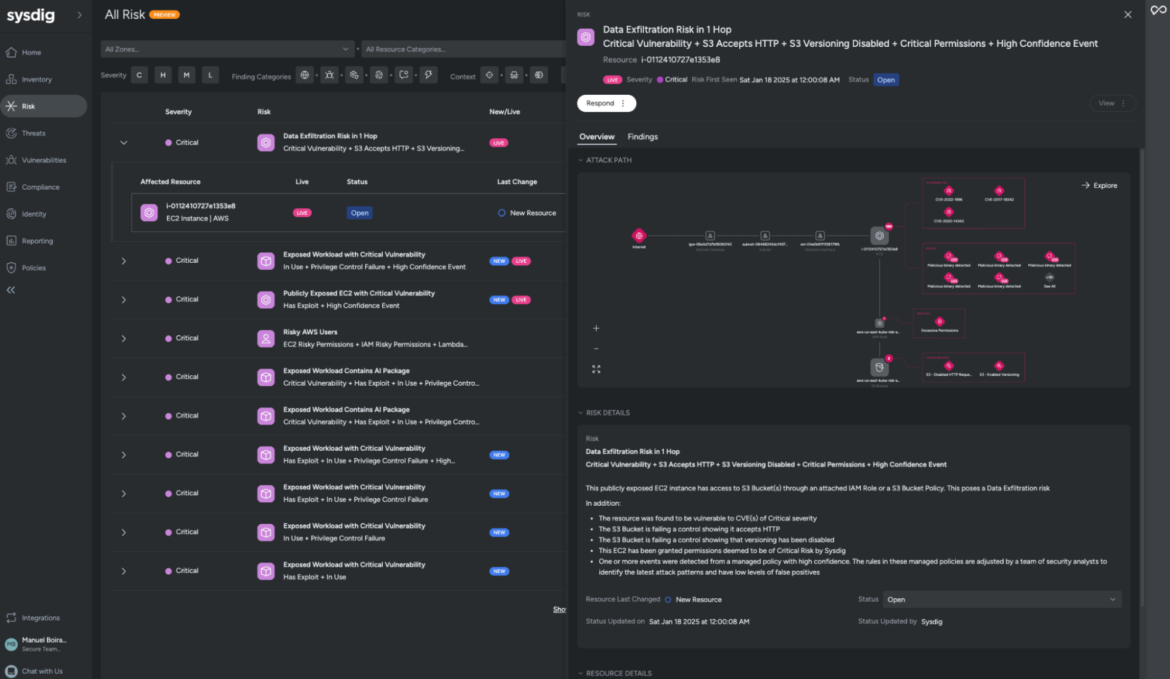
Task: Expand the Publicly Exposed EC2 row
Action: click(124, 300)
